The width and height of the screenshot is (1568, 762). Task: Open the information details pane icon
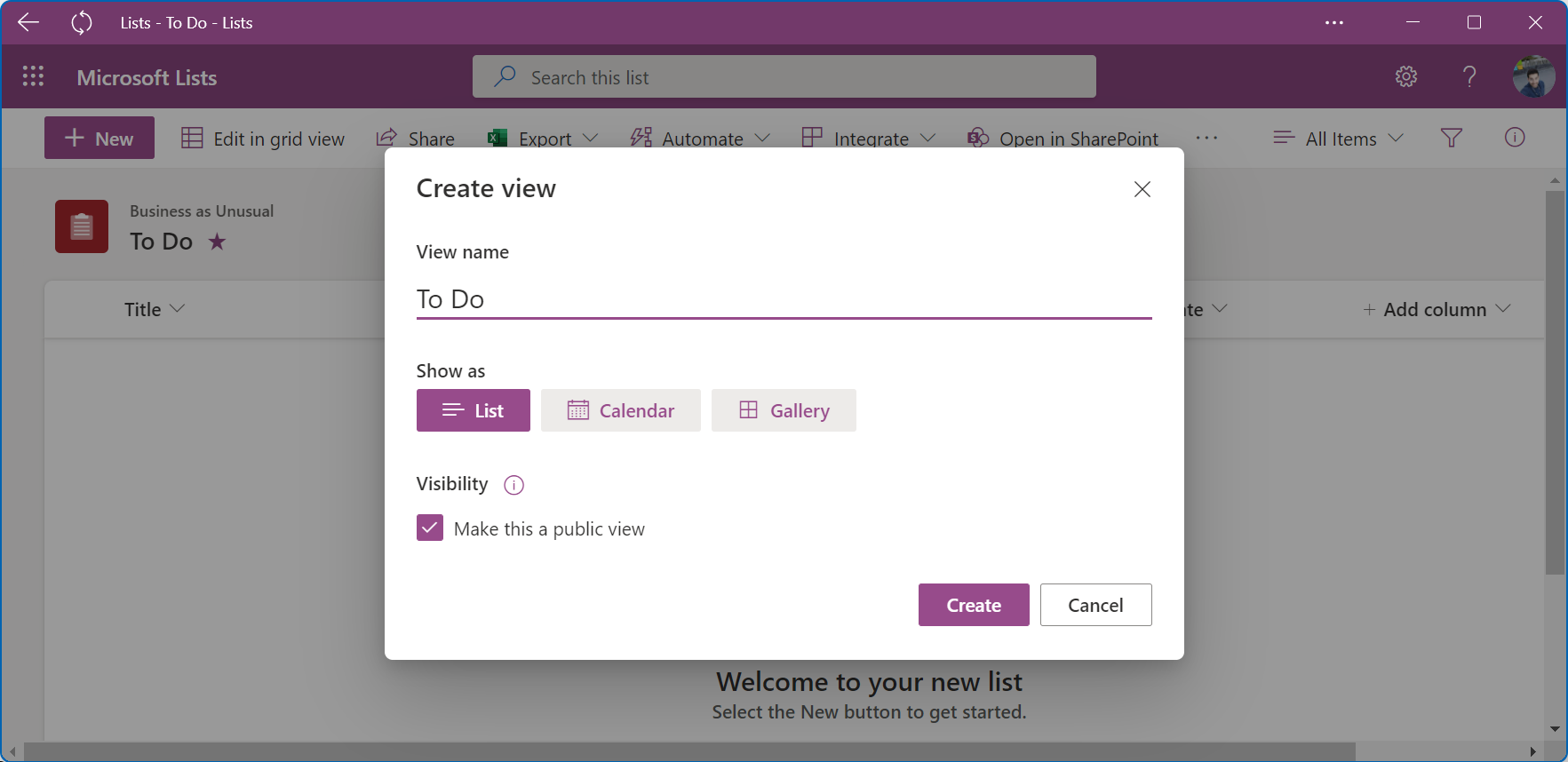[1515, 138]
